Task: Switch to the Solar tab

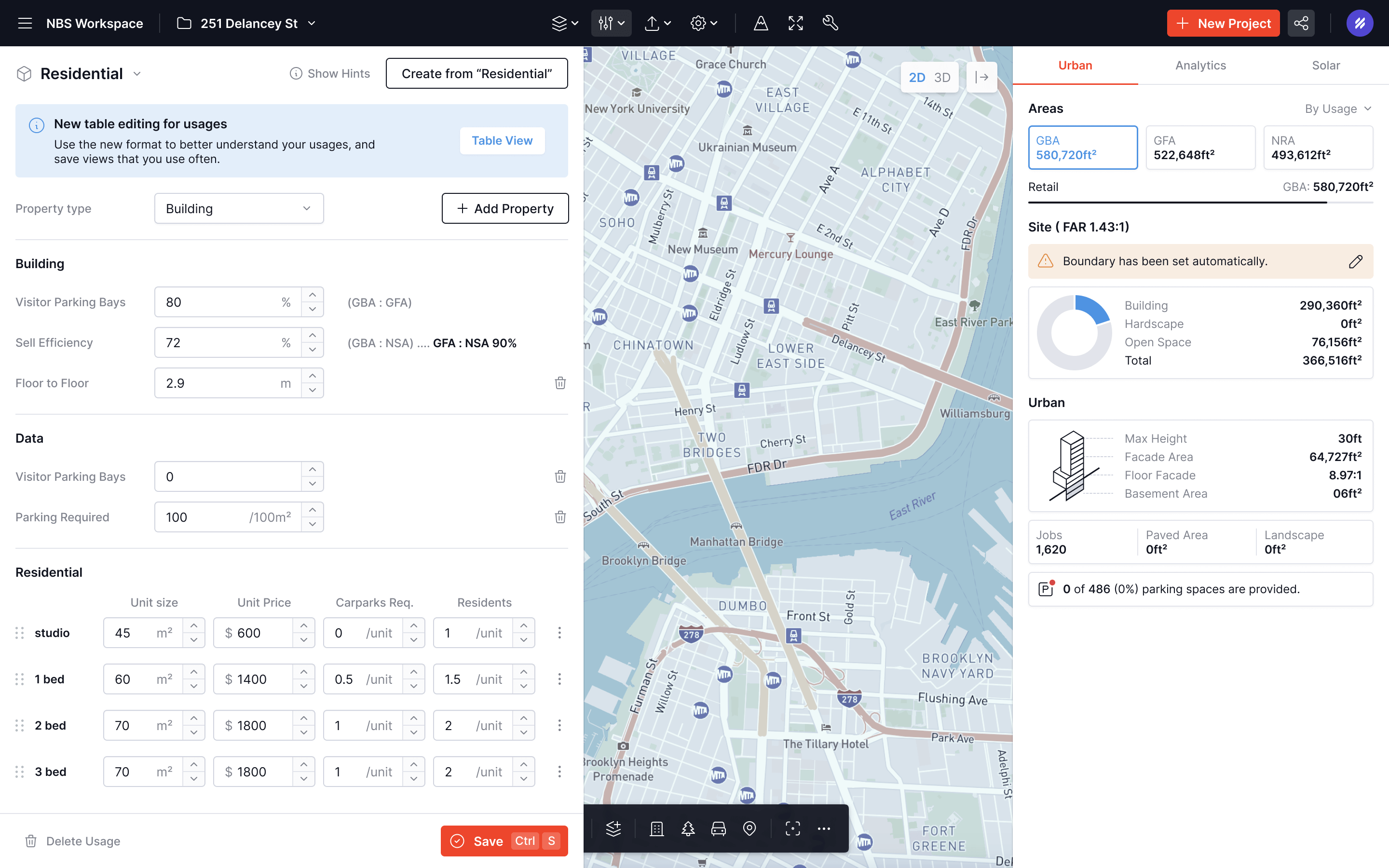Action: tap(1325, 66)
